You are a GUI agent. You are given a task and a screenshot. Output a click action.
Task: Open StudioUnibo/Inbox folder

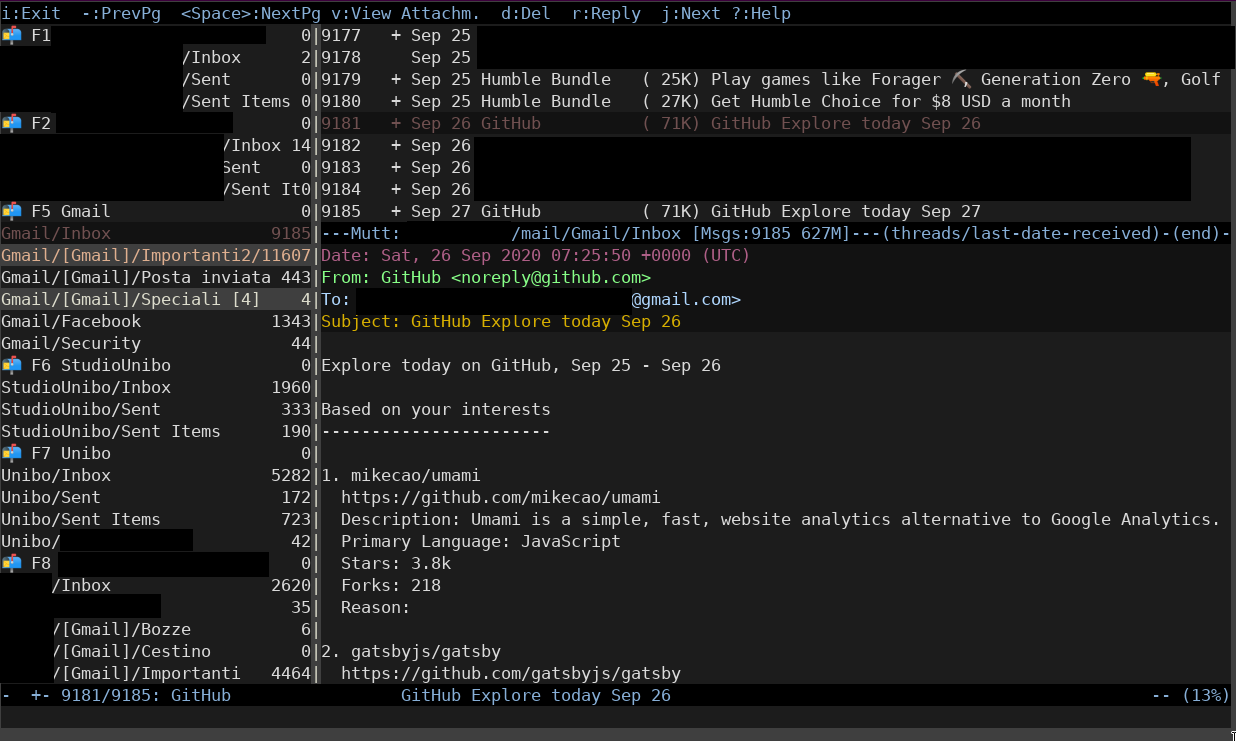tap(156, 388)
